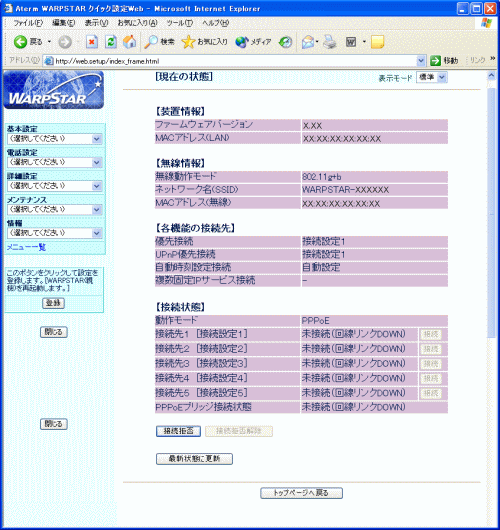Open the ファイル(F) menu
Screen dimensions: 500x530
tap(28, 23)
